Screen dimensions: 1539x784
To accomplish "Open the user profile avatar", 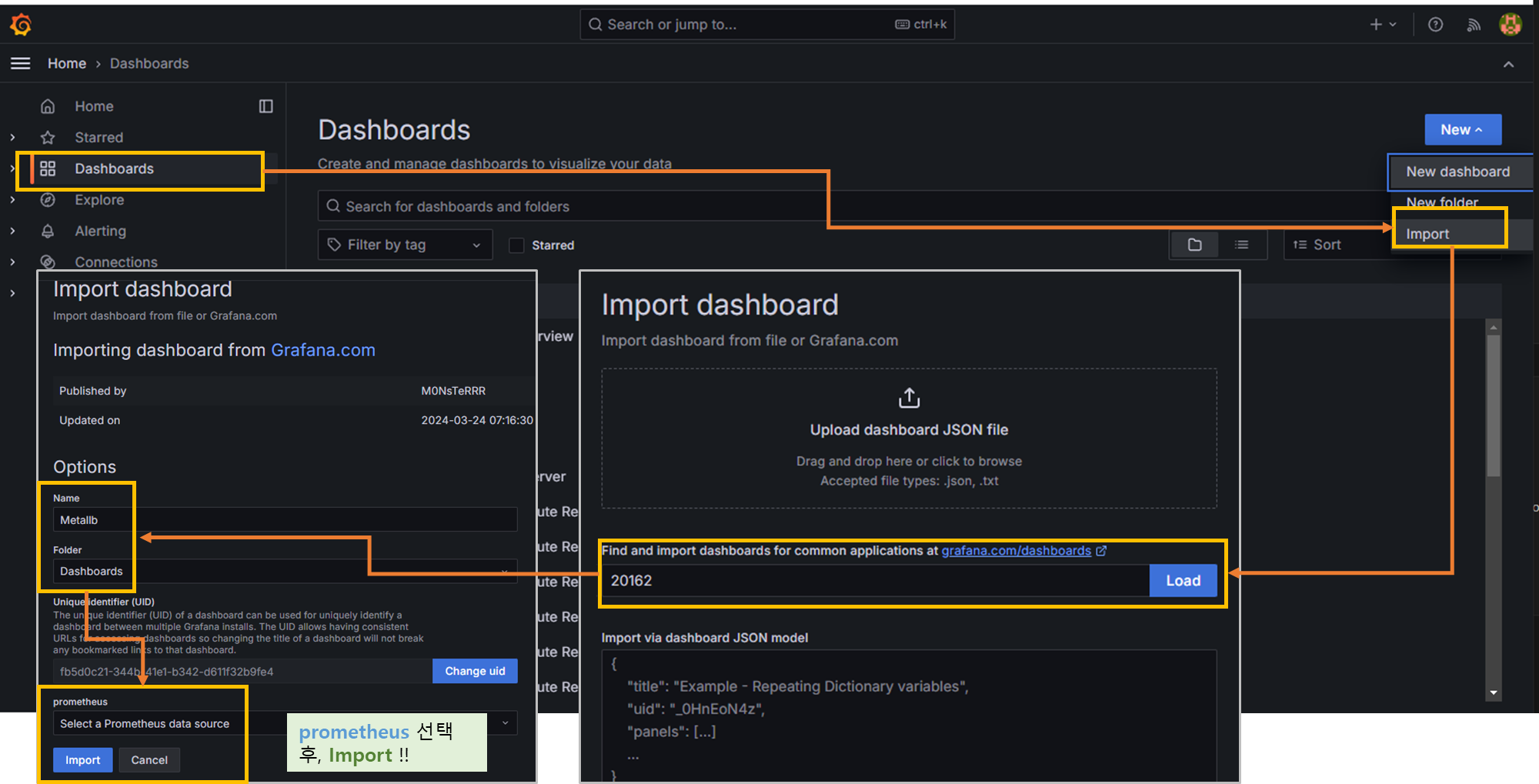I will (1511, 25).
